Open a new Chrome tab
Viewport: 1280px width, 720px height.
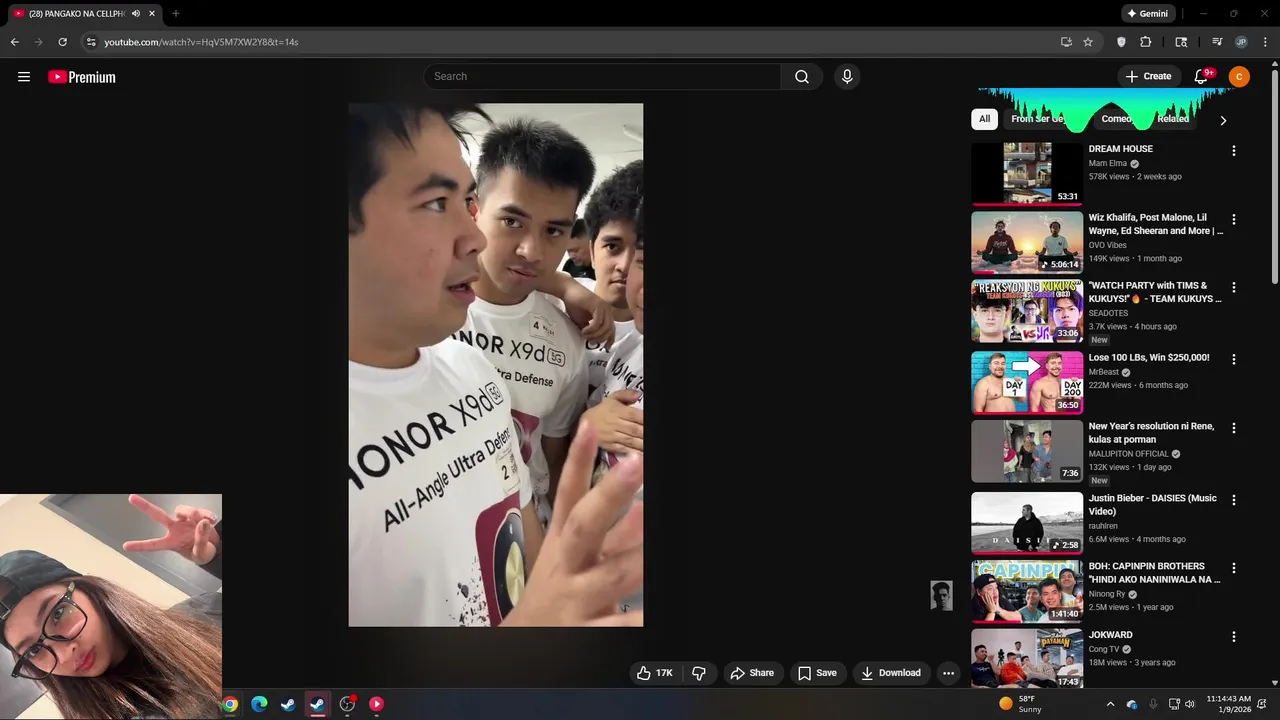(176, 13)
